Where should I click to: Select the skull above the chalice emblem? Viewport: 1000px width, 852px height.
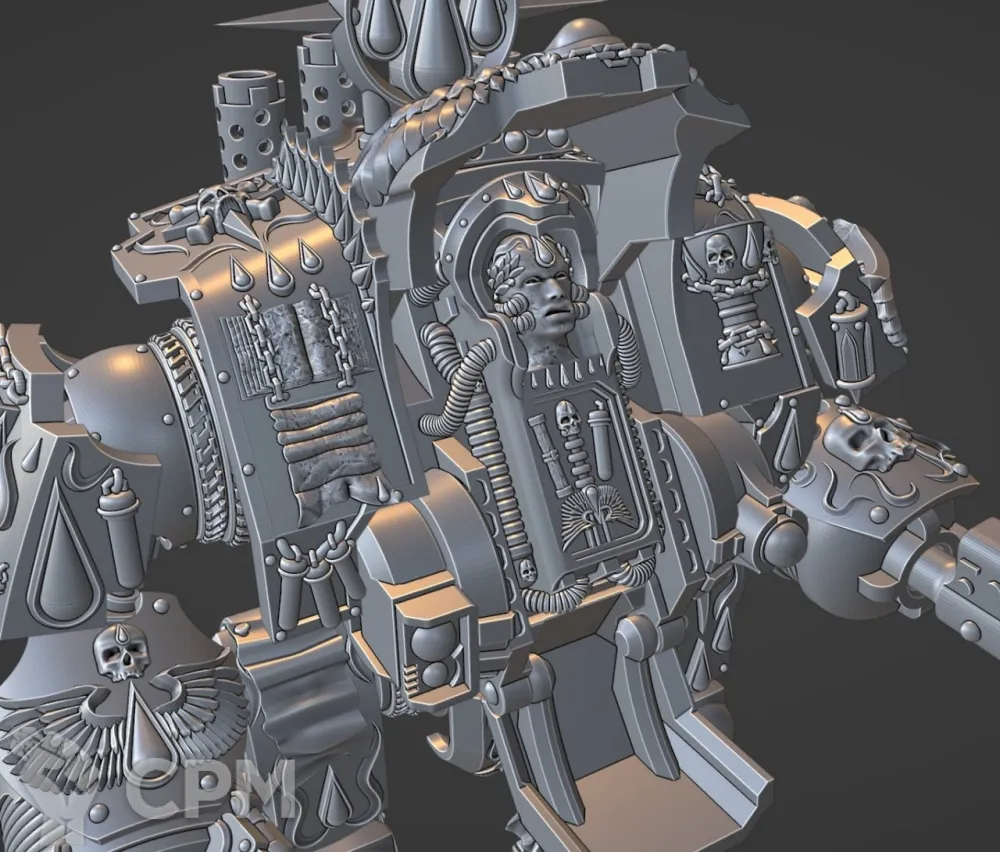[718, 253]
